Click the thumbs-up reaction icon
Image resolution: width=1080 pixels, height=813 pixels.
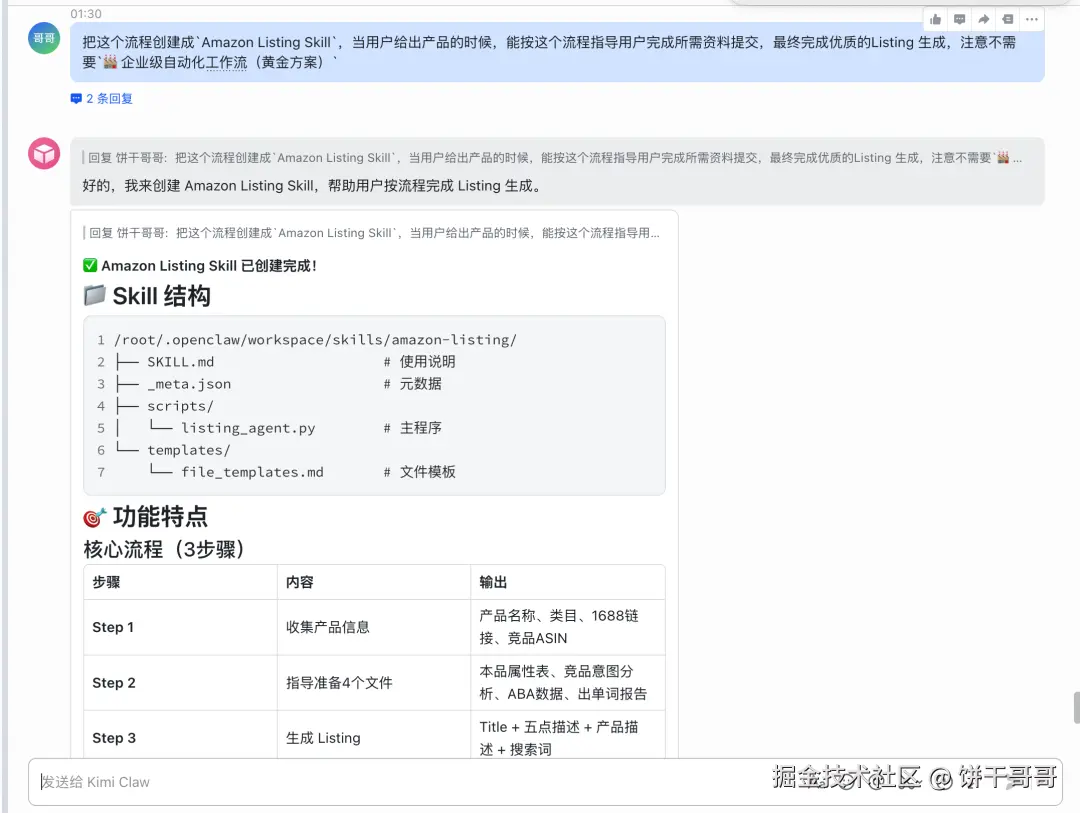point(935,19)
